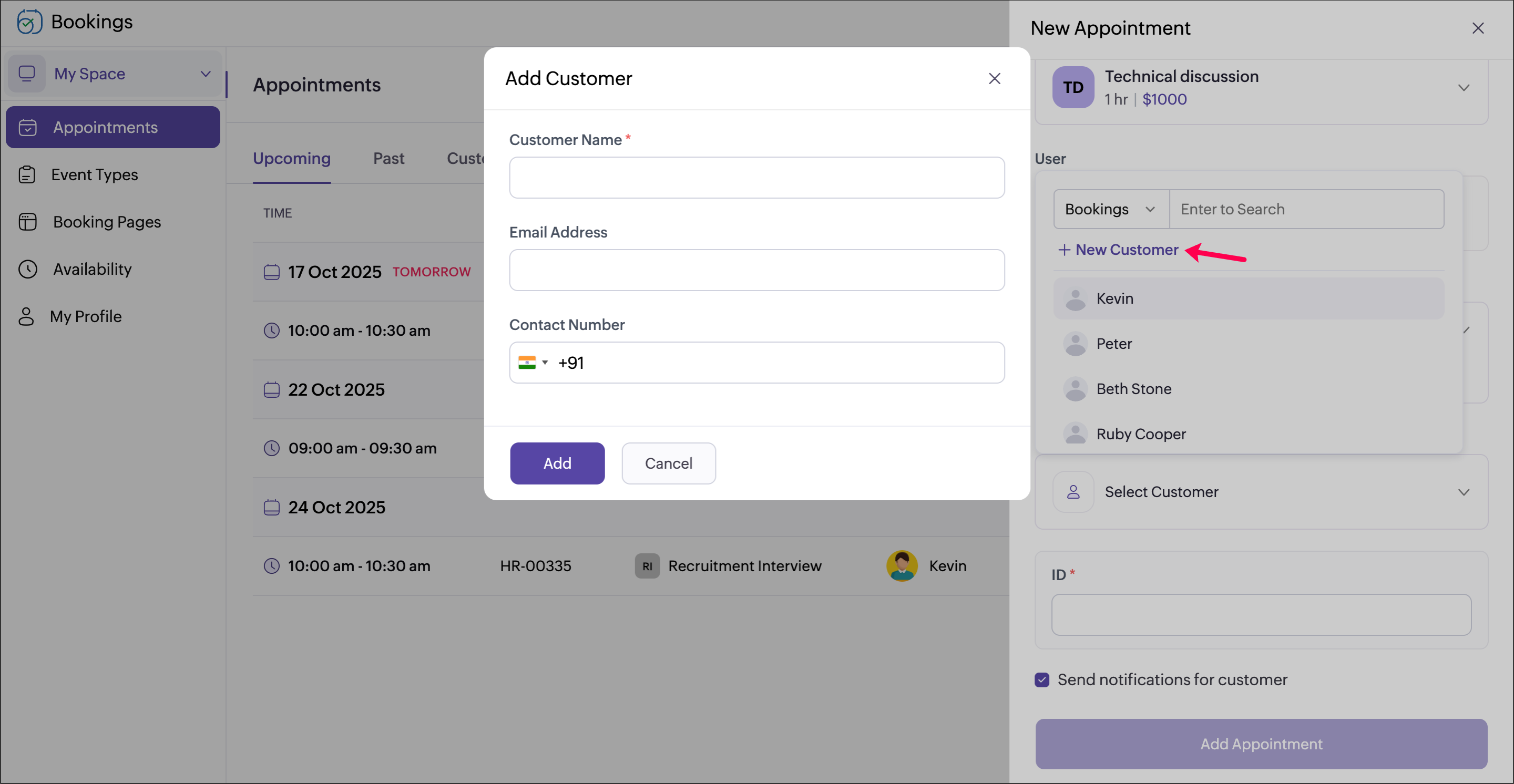The width and height of the screenshot is (1514, 784).
Task: Click the Customer Name input field
Action: (x=756, y=178)
